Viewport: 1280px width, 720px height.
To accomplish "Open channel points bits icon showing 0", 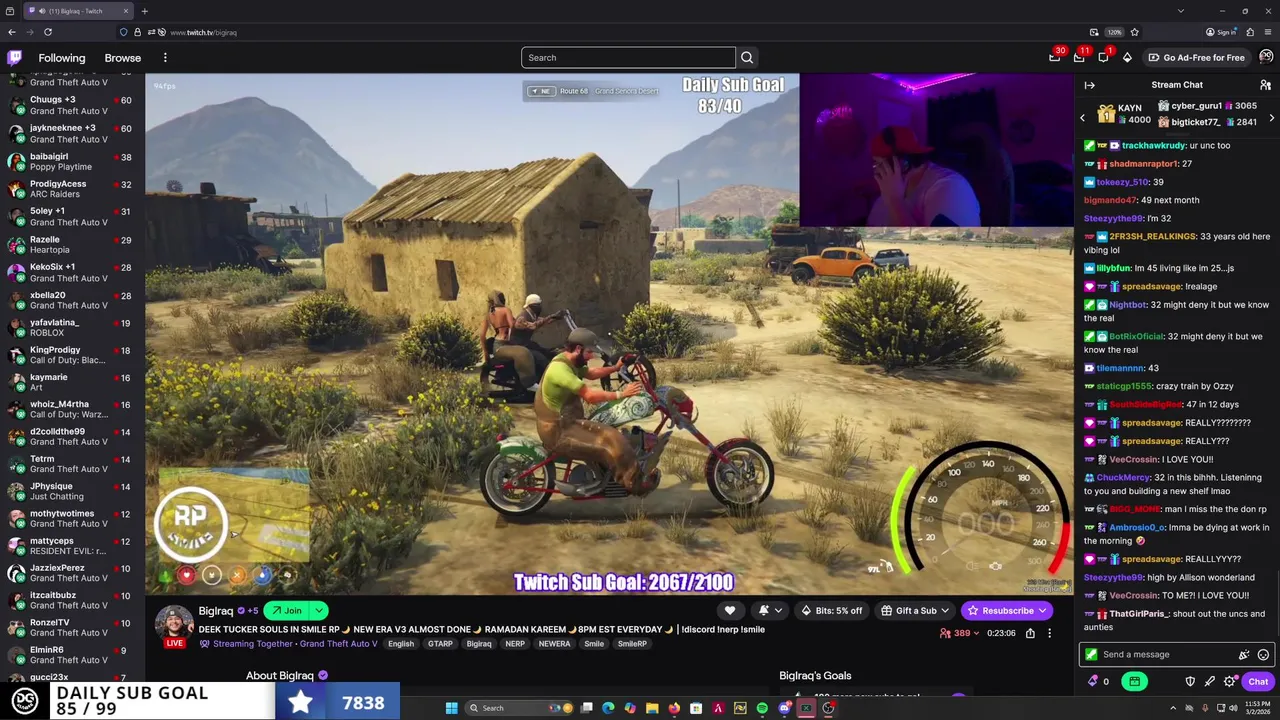I will coord(1098,682).
